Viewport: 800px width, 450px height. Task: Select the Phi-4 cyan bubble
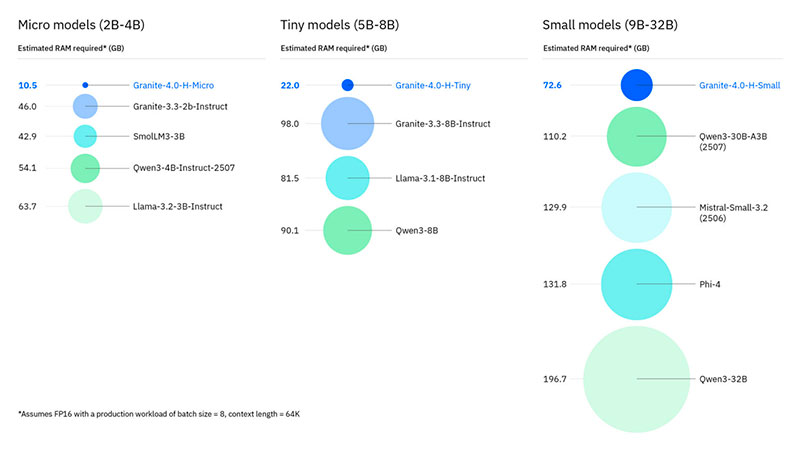[637, 284]
